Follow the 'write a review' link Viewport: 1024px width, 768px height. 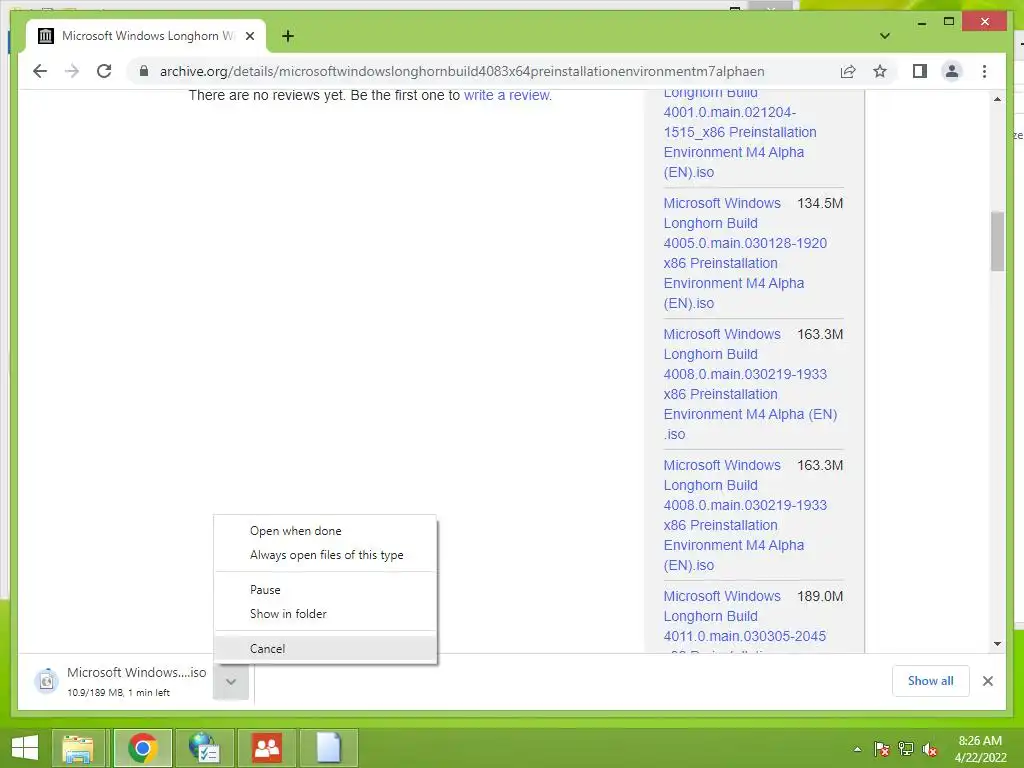pyautogui.click(x=507, y=95)
